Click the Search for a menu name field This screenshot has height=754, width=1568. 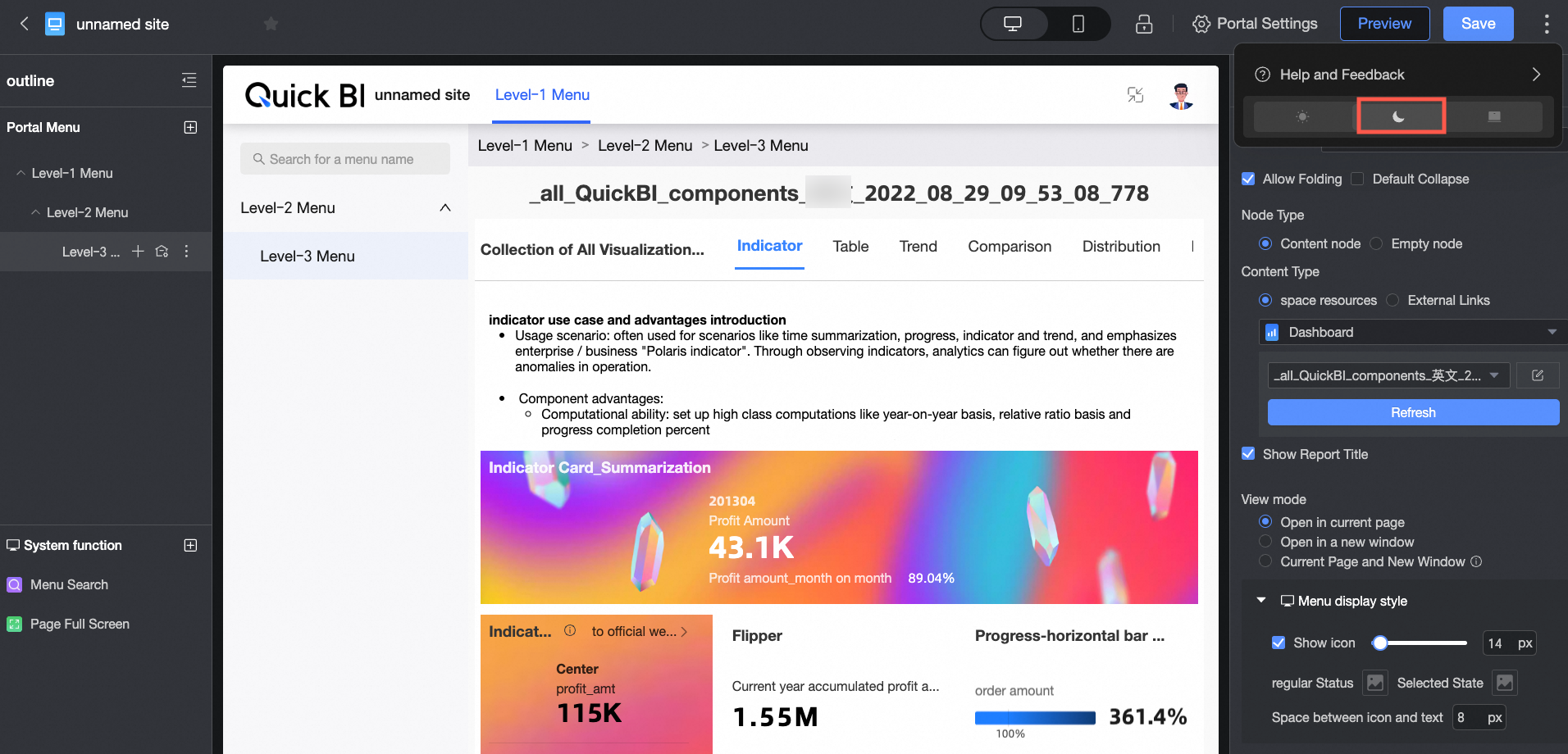344,159
